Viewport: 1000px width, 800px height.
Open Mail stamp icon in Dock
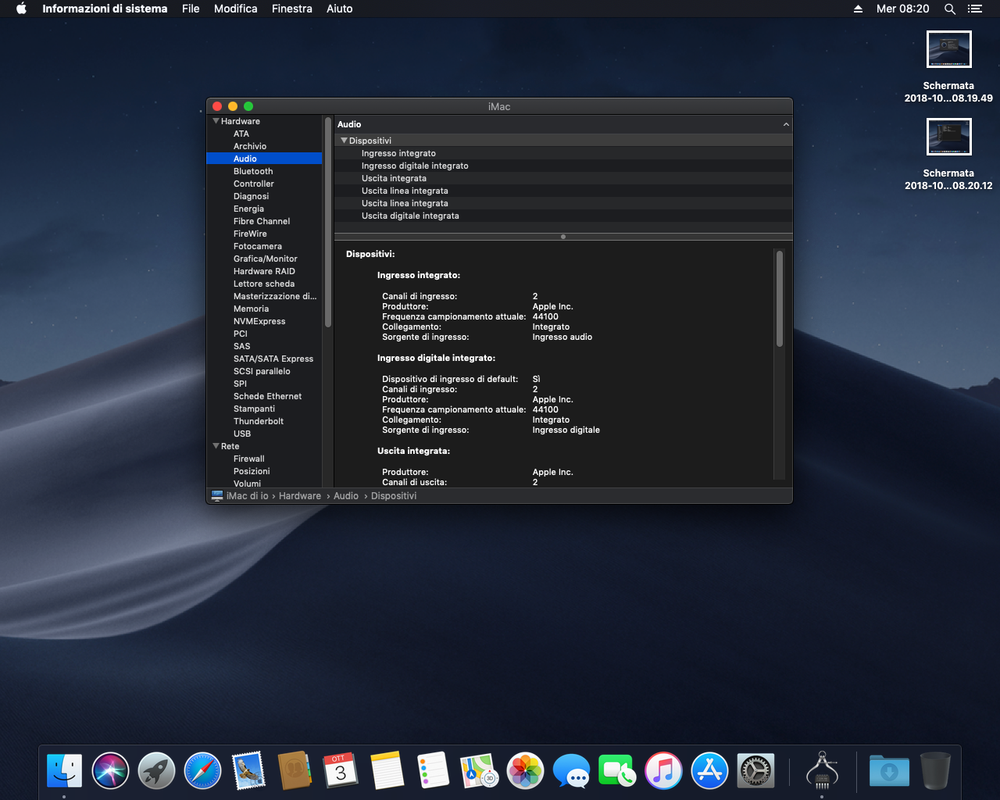pyautogui.click(x=248, y=771)
